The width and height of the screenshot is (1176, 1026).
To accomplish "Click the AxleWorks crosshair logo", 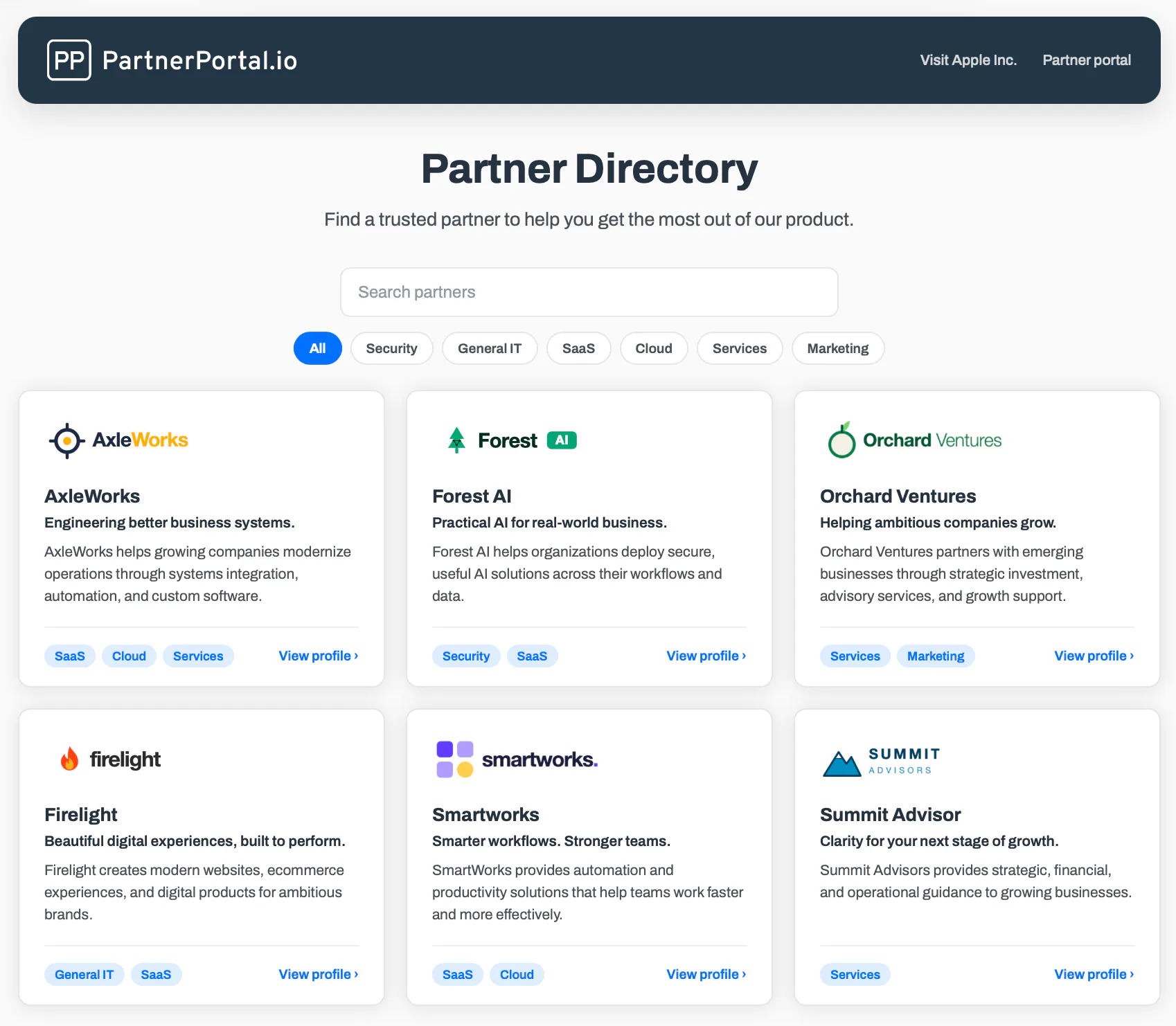I will click(x=67, y=440).
